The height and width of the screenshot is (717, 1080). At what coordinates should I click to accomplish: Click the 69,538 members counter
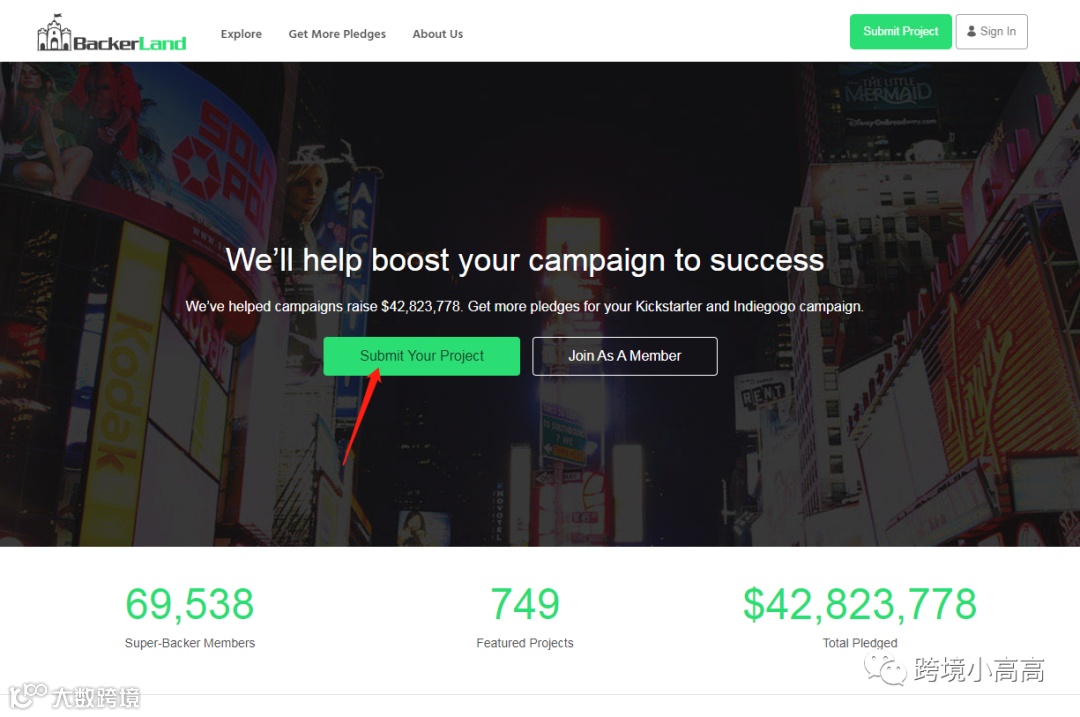[x=189, y=604]
